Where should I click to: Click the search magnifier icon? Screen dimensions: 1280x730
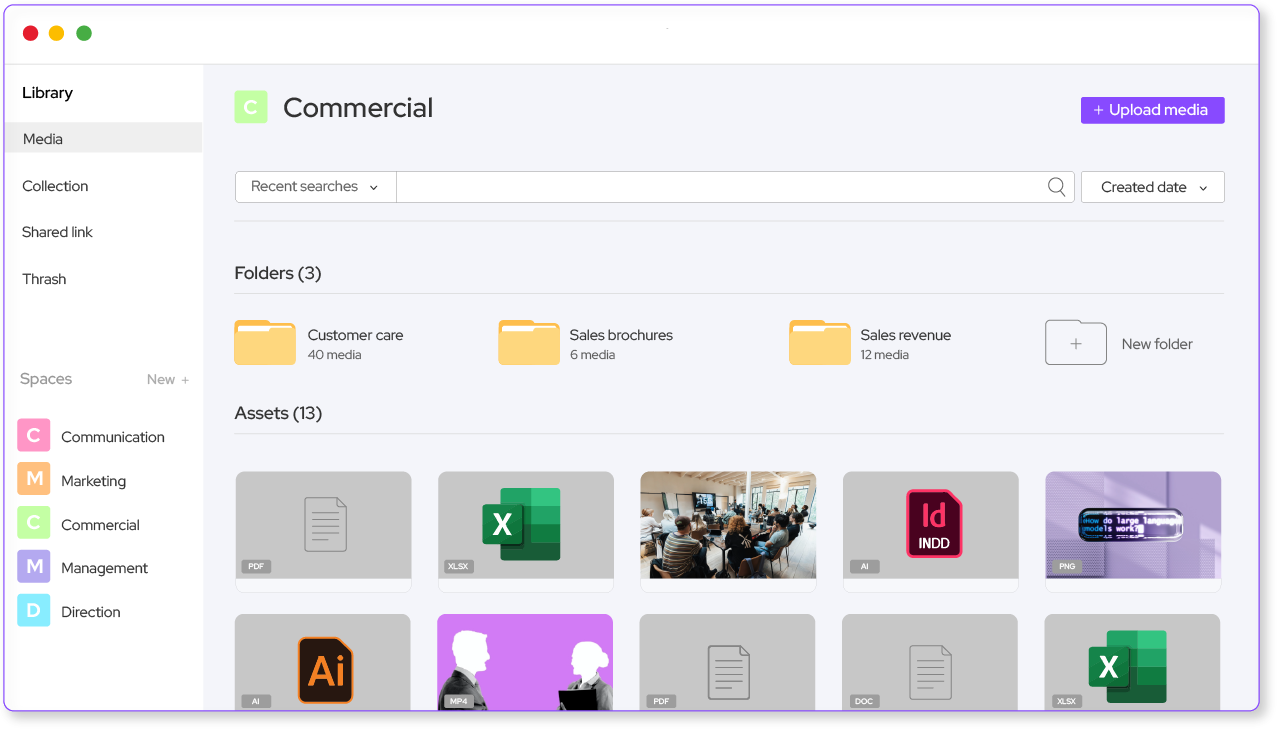[1056, 186]
